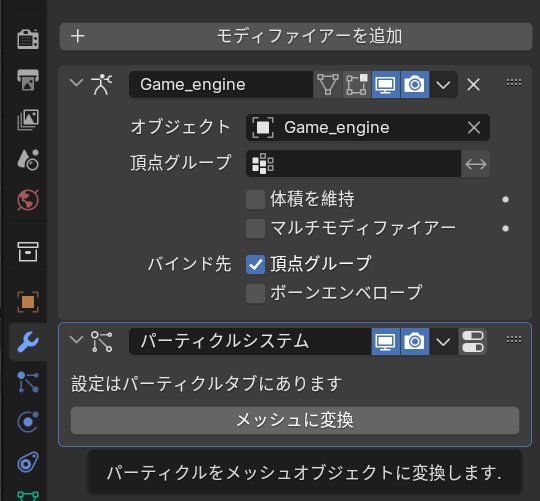Open the Output properties tab
Screen dimensions: 540x501
(28, 80)
